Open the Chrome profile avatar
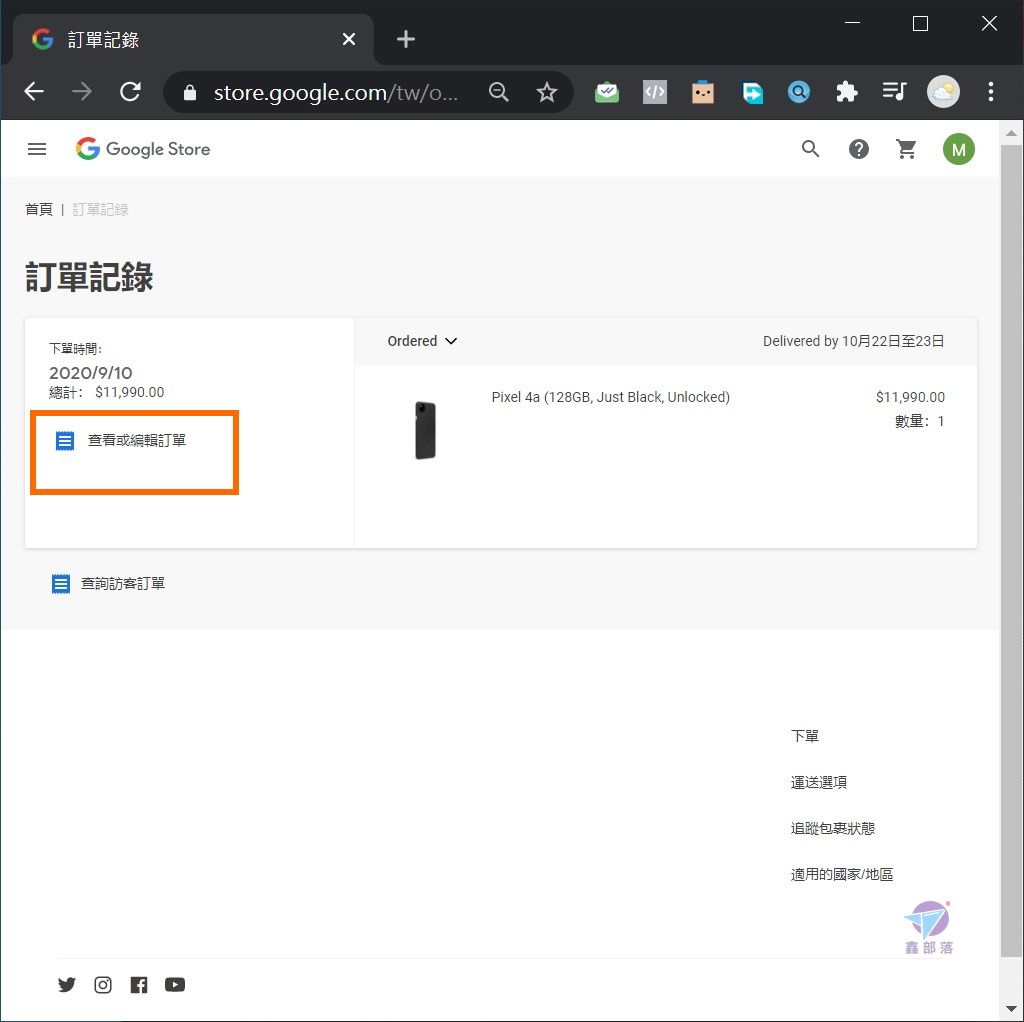Screen dimensions: 1024x1022 pos(943,92)
